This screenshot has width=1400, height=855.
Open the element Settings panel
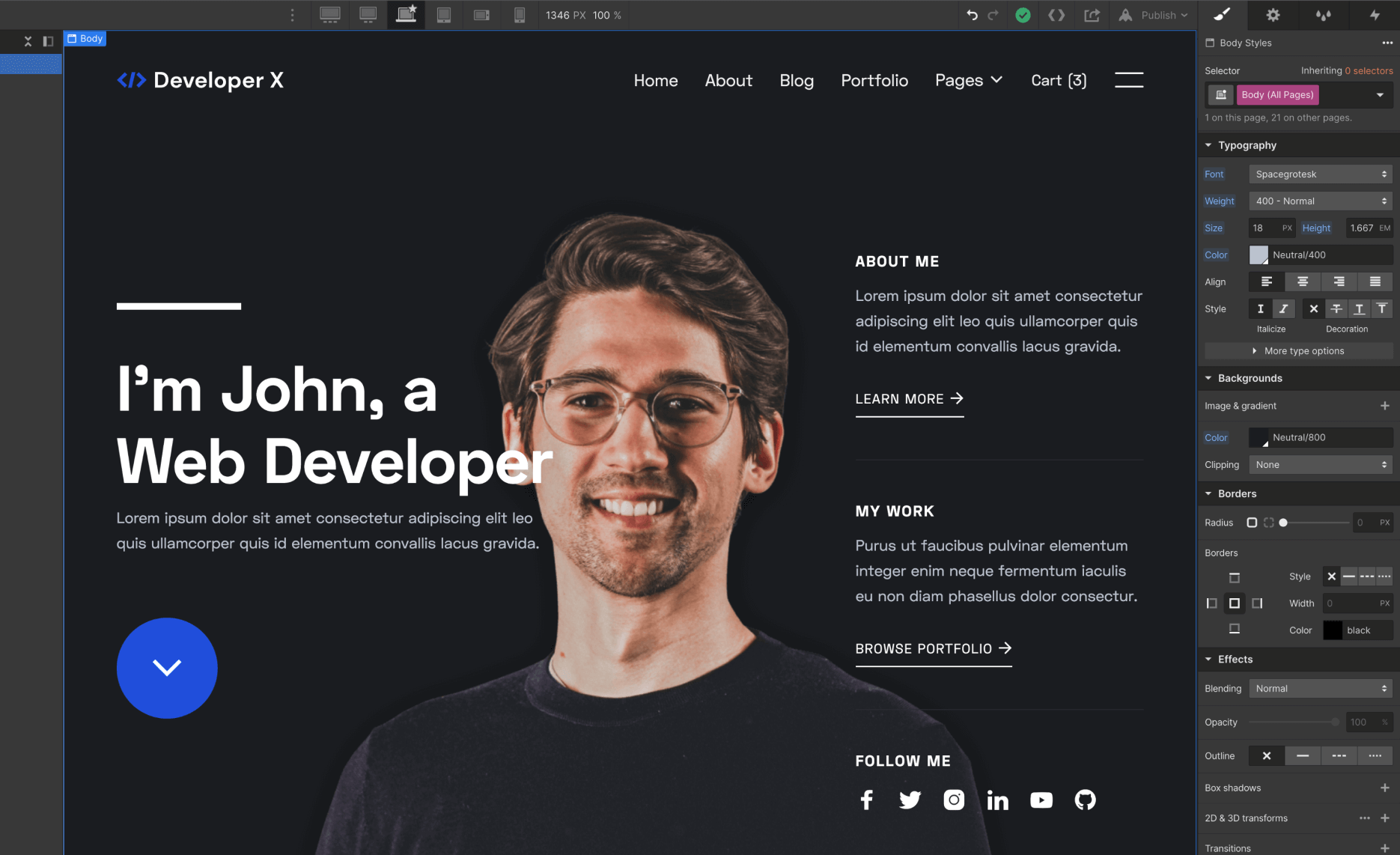[1272, 14]
